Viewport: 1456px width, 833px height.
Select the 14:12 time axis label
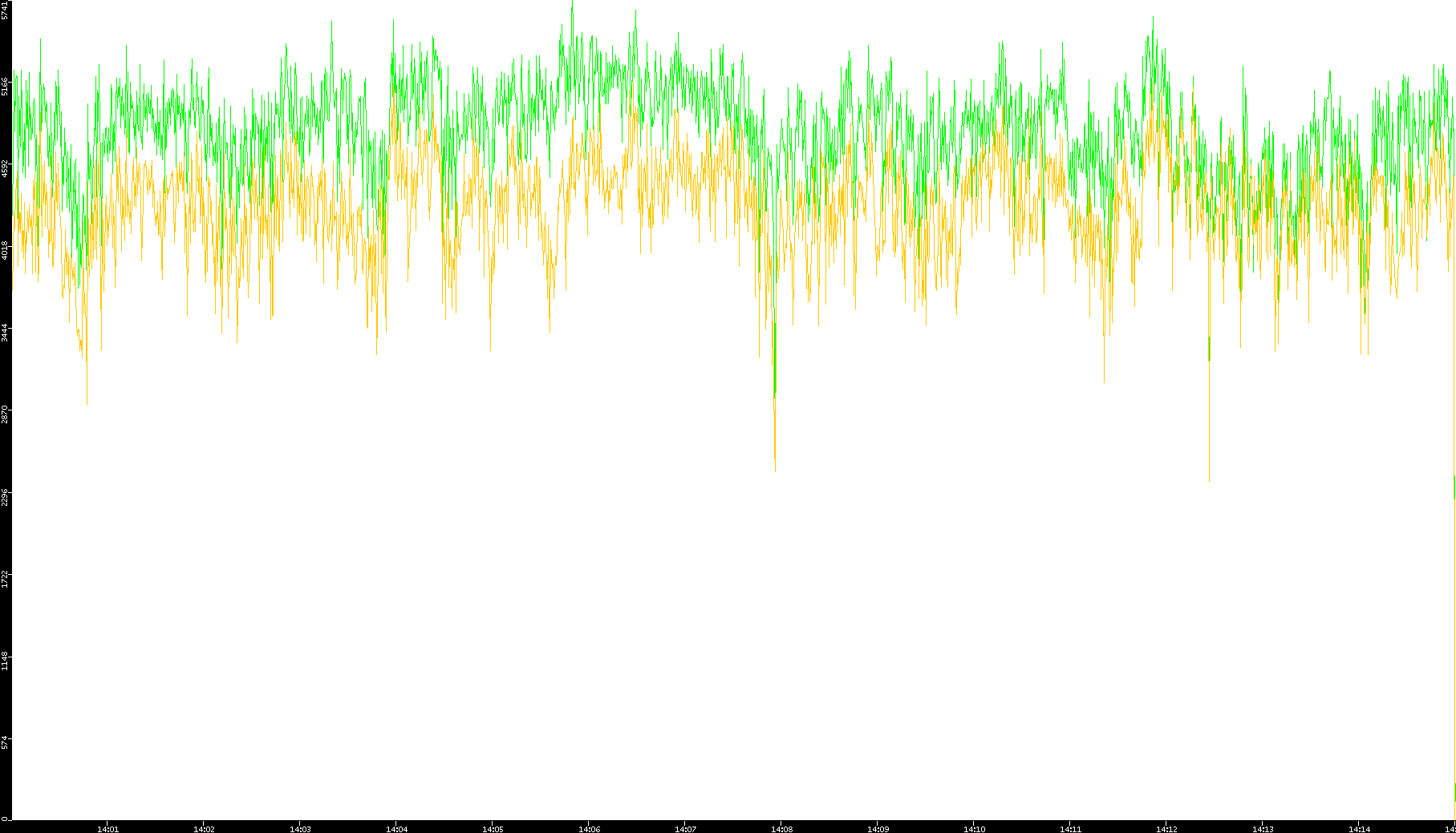point(1166,828)
